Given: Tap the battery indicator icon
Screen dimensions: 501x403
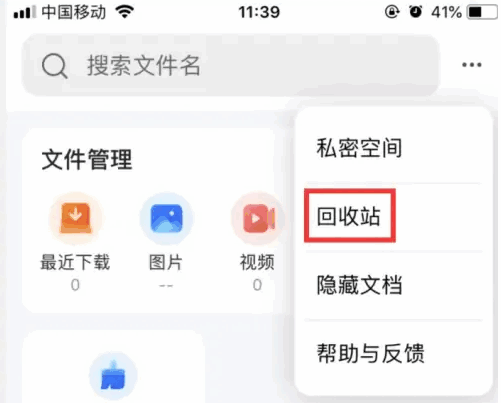Looking at the screenshot, I should (482, 12).
